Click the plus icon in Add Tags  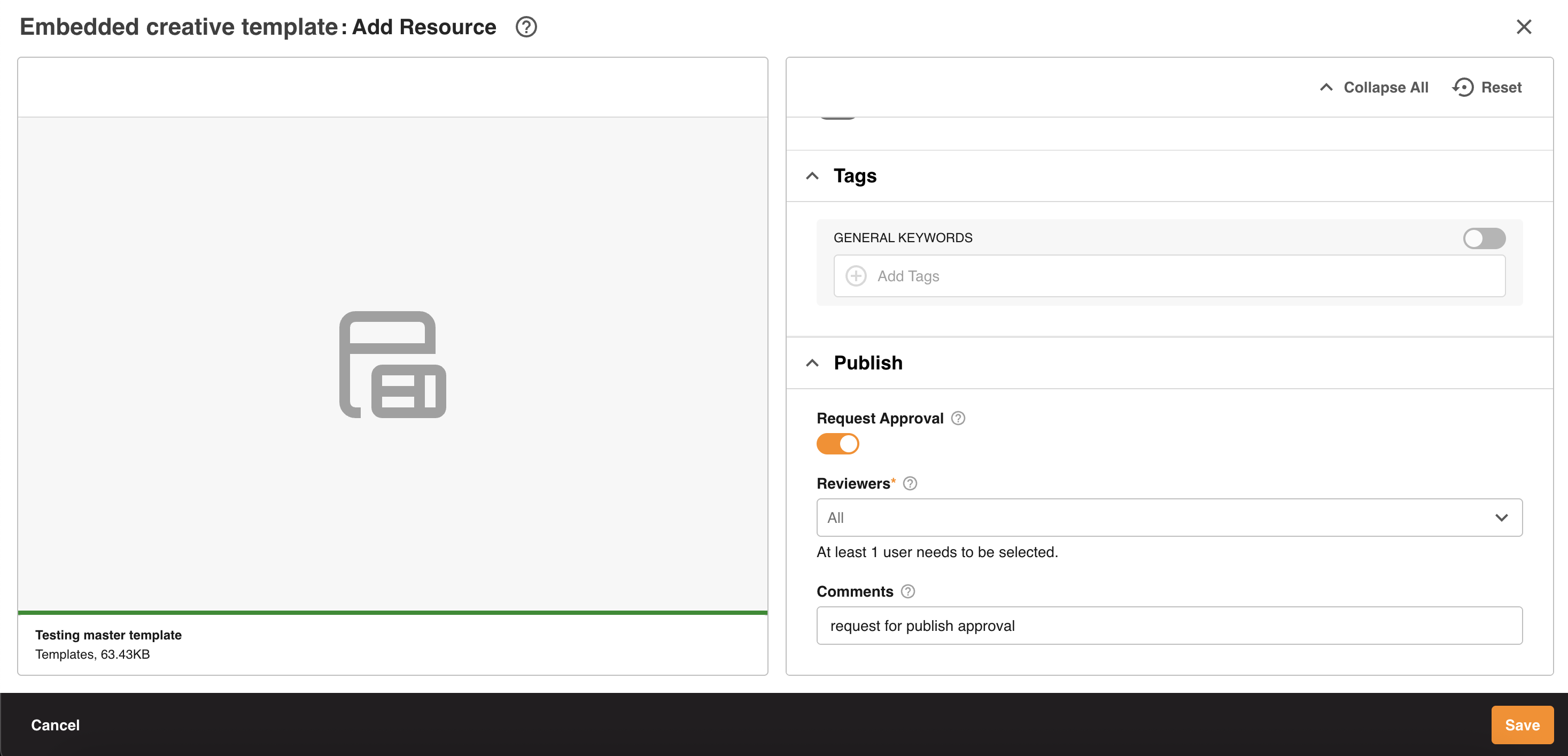pyautogui.click(x=856, y=276)
